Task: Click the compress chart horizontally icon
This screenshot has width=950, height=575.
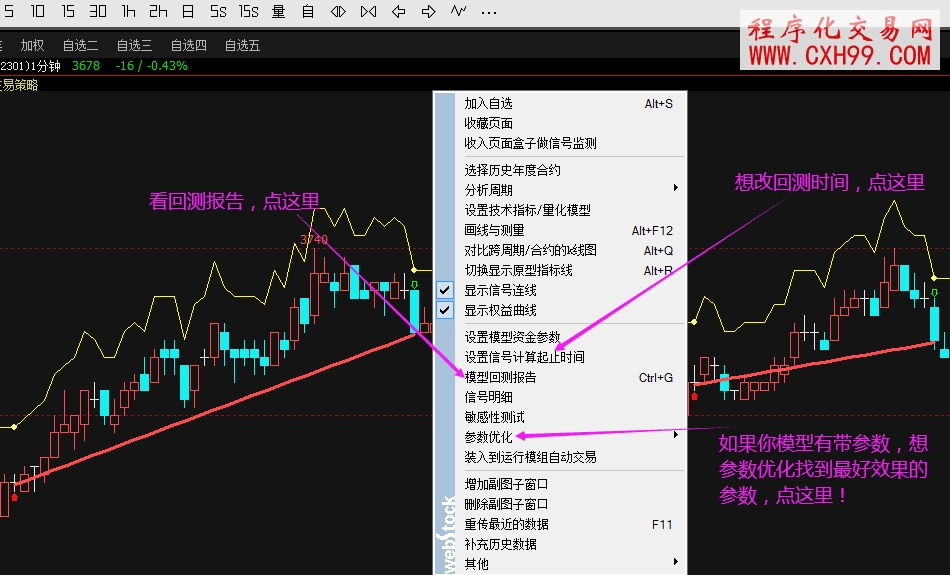Action: click(338, 11)
